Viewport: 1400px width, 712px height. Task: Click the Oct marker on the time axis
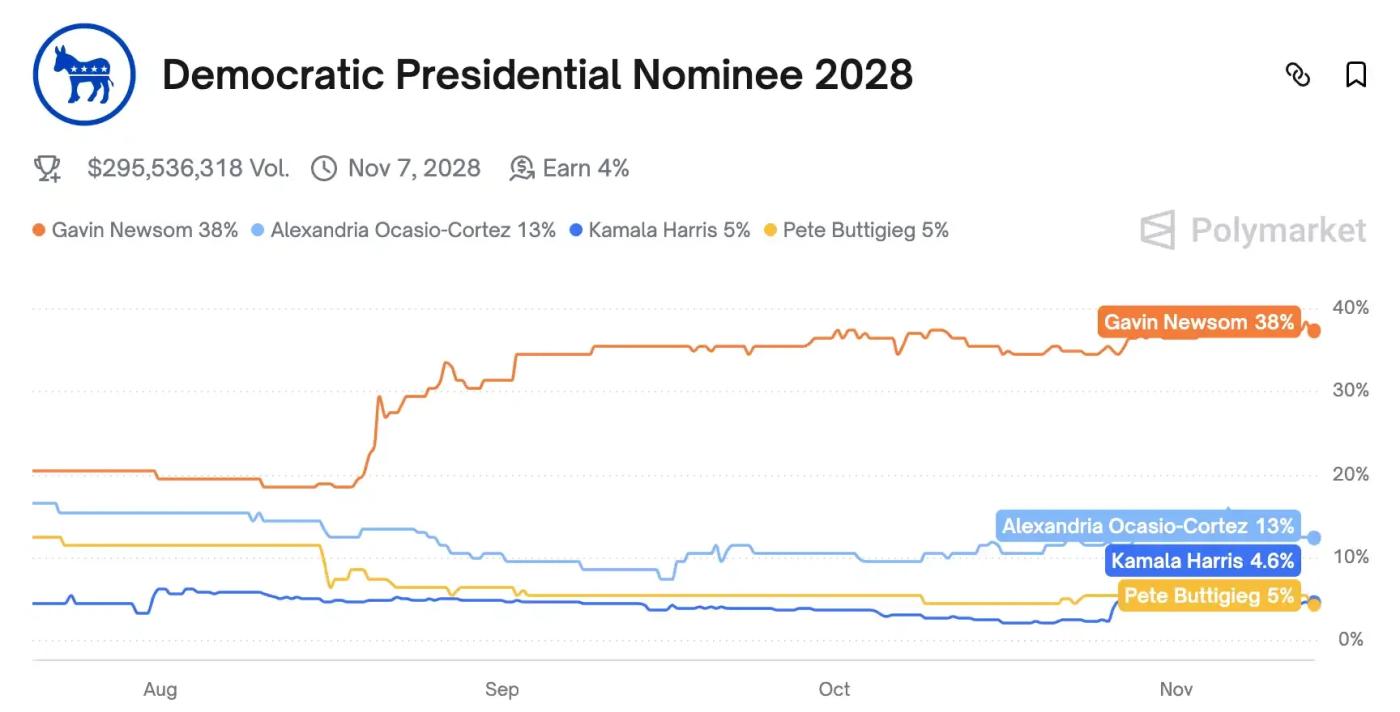[x=834, y=689]
